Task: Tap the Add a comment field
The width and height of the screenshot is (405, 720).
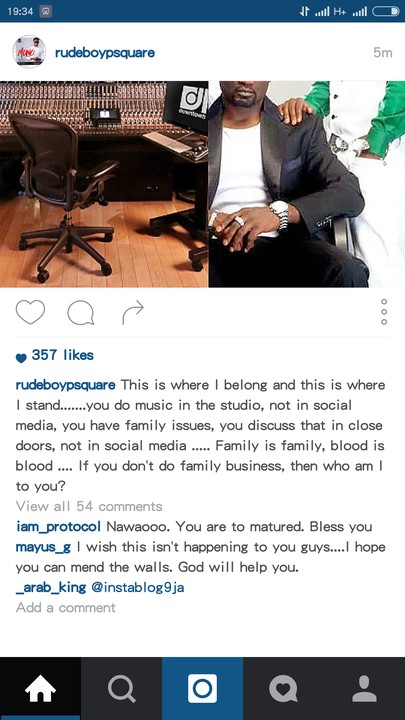Action: point(66,608)
